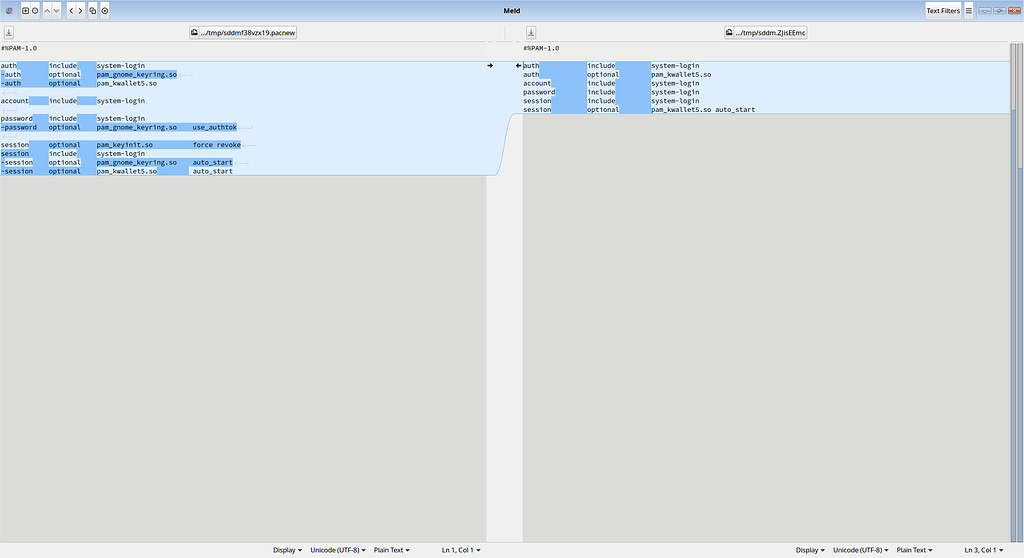Go to previous change with up arrow

pyautogui.click(x=47, y=10)
